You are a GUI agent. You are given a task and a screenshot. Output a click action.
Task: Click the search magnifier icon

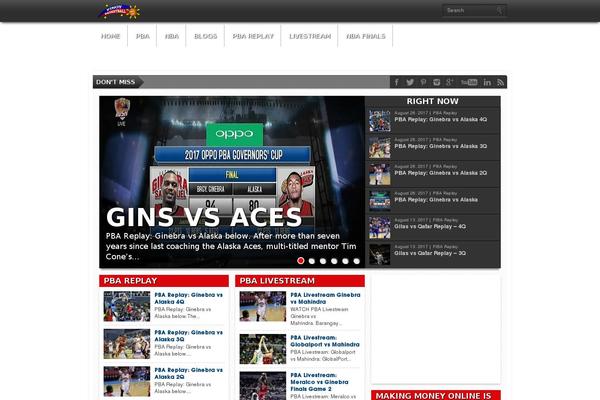pyautogui.click(x=499, y=10)
